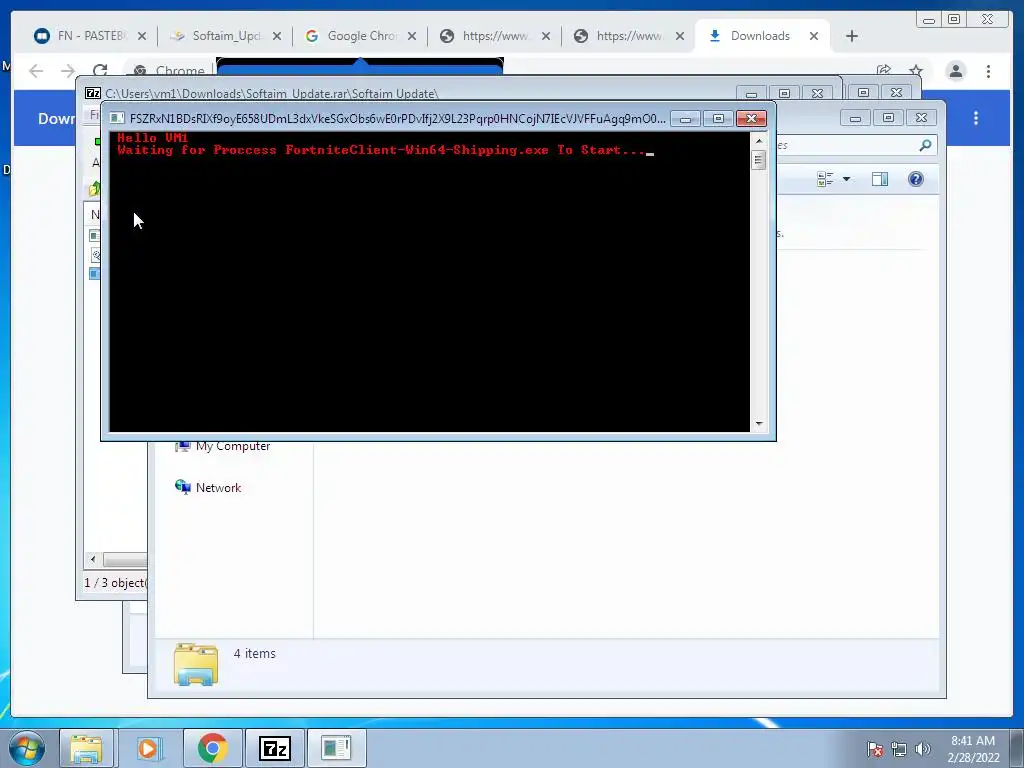Go forward in Chrome
This screenshot has width=1024, height=768.
(68, 71)
